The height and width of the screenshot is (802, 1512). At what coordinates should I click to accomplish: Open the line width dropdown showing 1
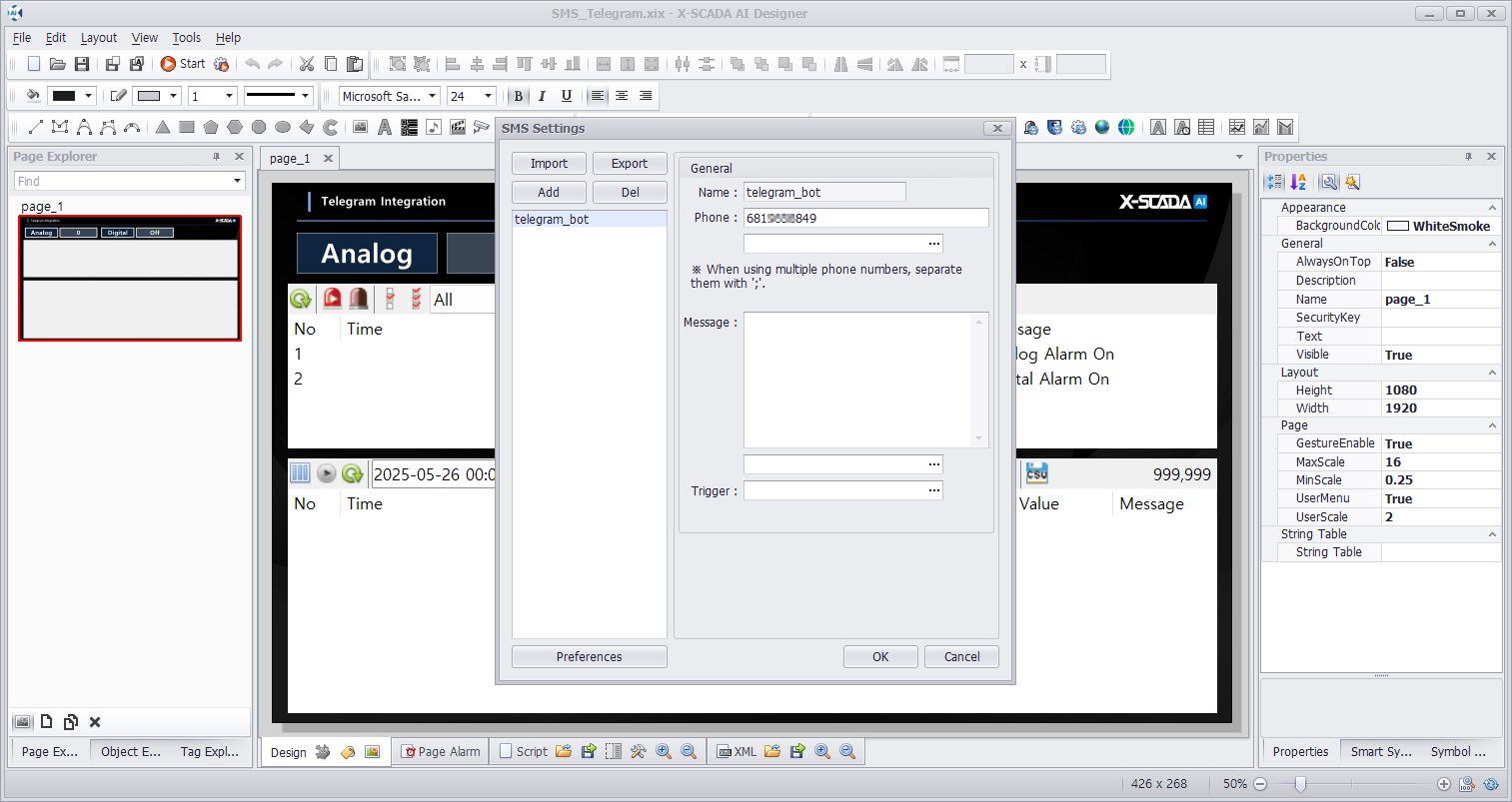point(230,96)
